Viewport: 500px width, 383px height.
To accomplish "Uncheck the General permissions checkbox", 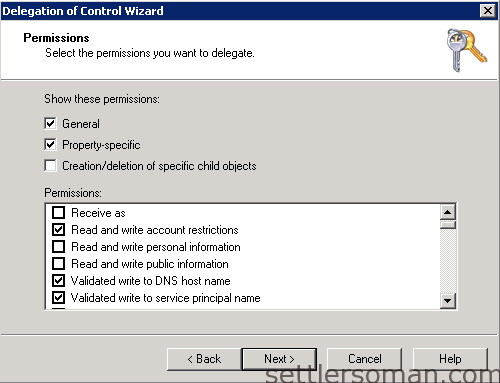I will (x=50, y=124).
